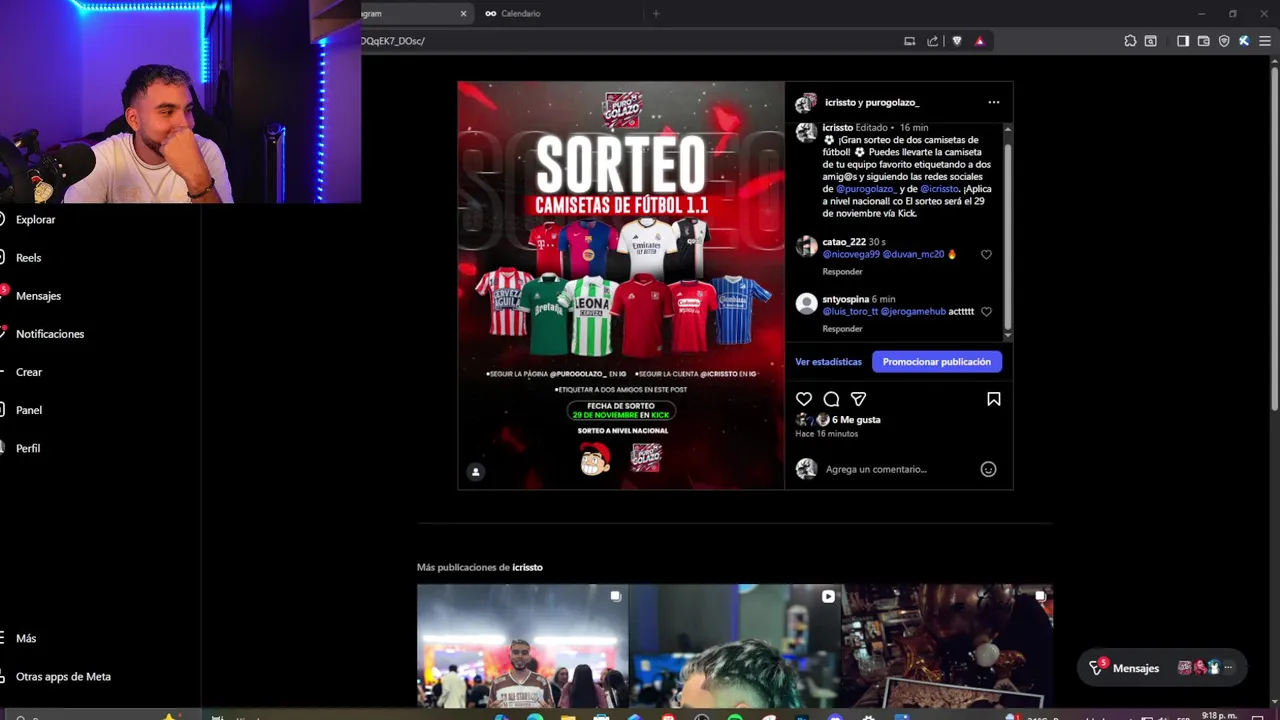Toggle the browser sidebar panel icon

pos(1183,41)
